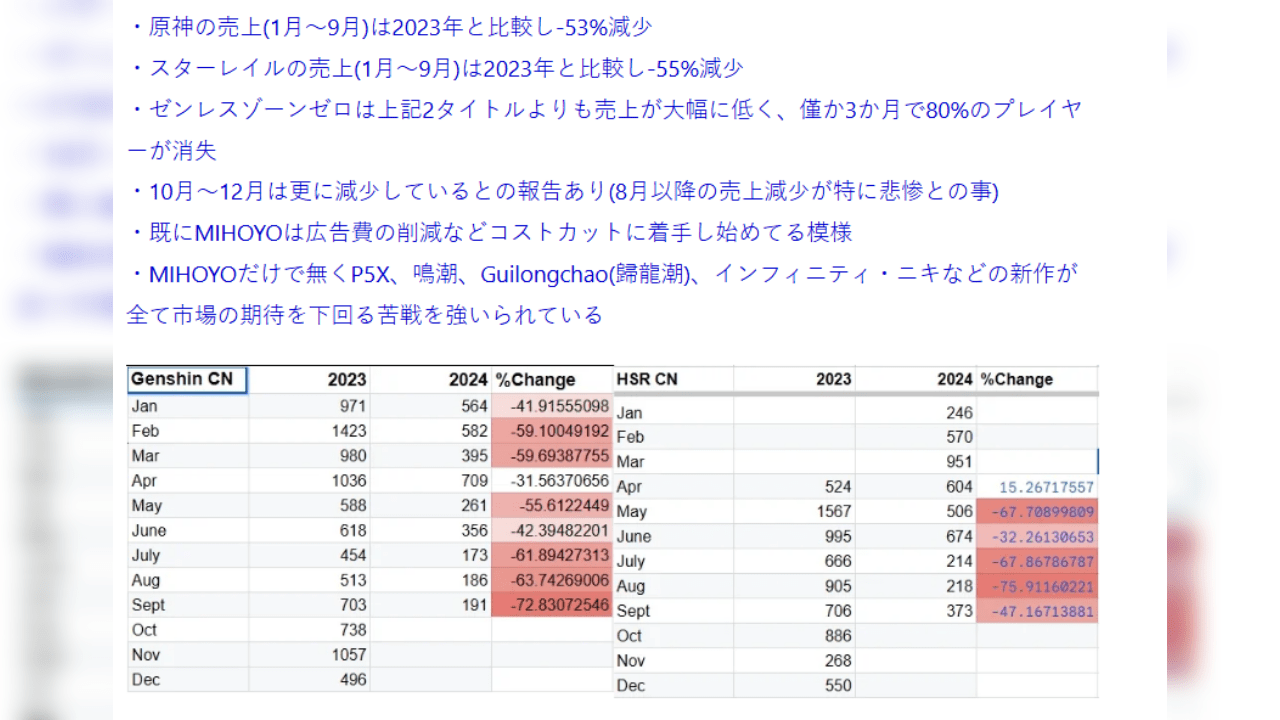
Task: Select the cell showing -41.91555098
Action: [552, 406]
